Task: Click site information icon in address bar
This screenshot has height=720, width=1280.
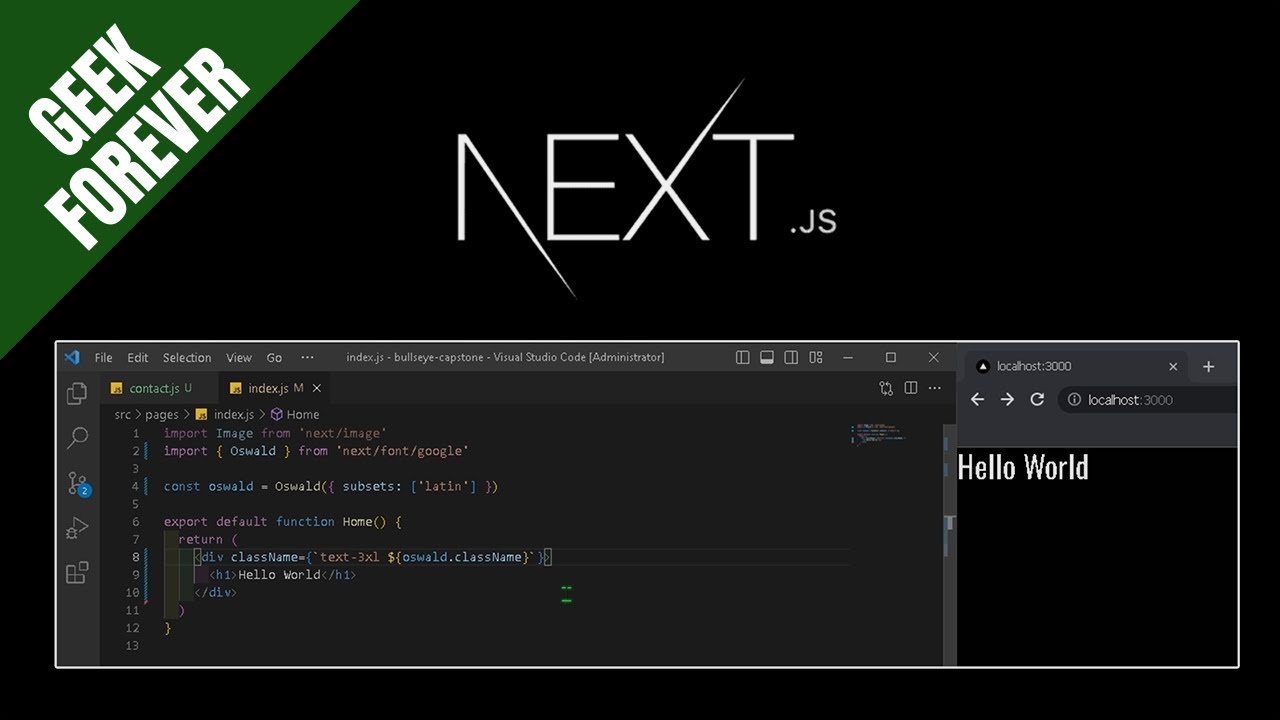Action: 1074,400
